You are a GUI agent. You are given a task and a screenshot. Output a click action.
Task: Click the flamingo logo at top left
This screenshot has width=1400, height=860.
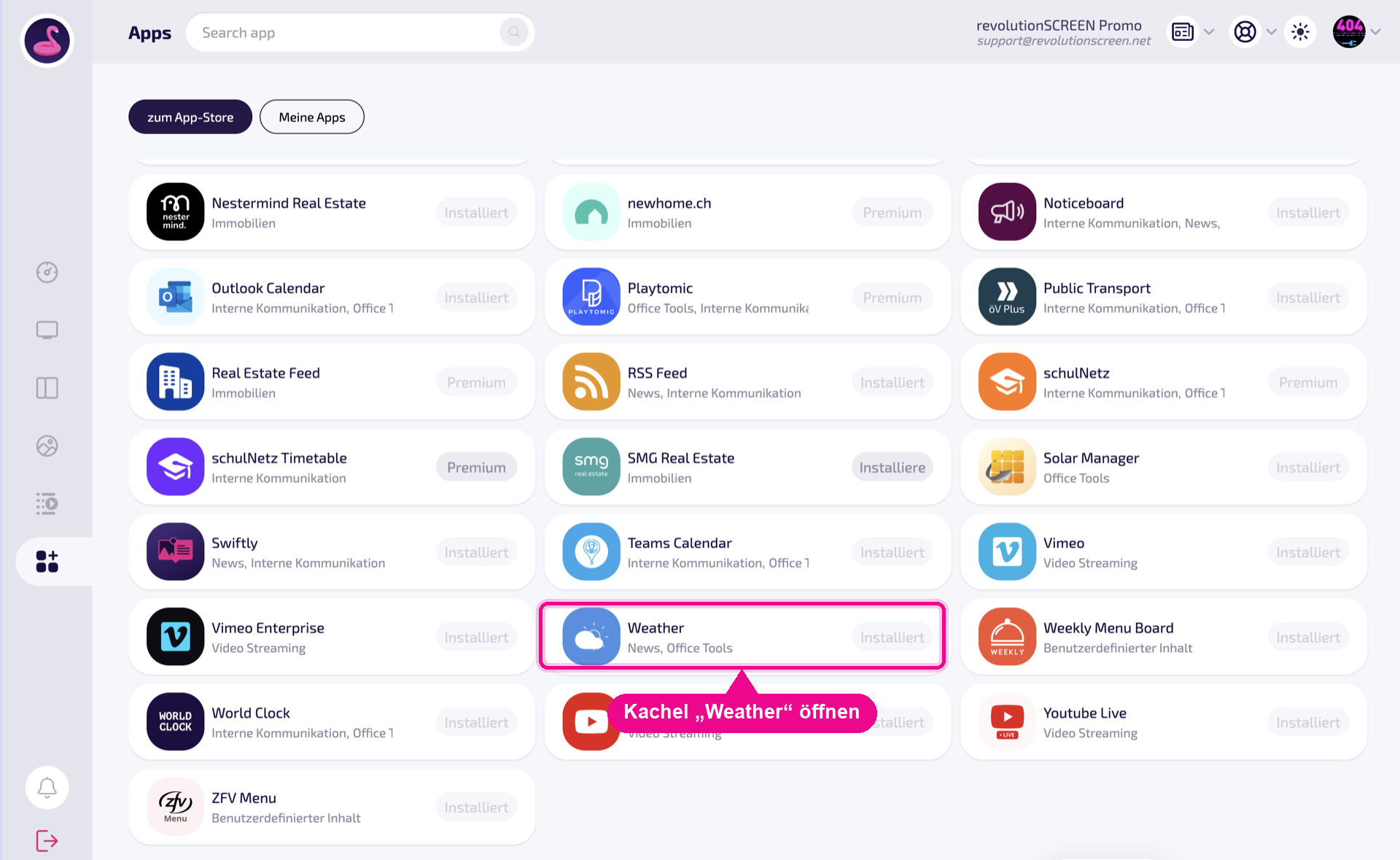pos(47,41)
